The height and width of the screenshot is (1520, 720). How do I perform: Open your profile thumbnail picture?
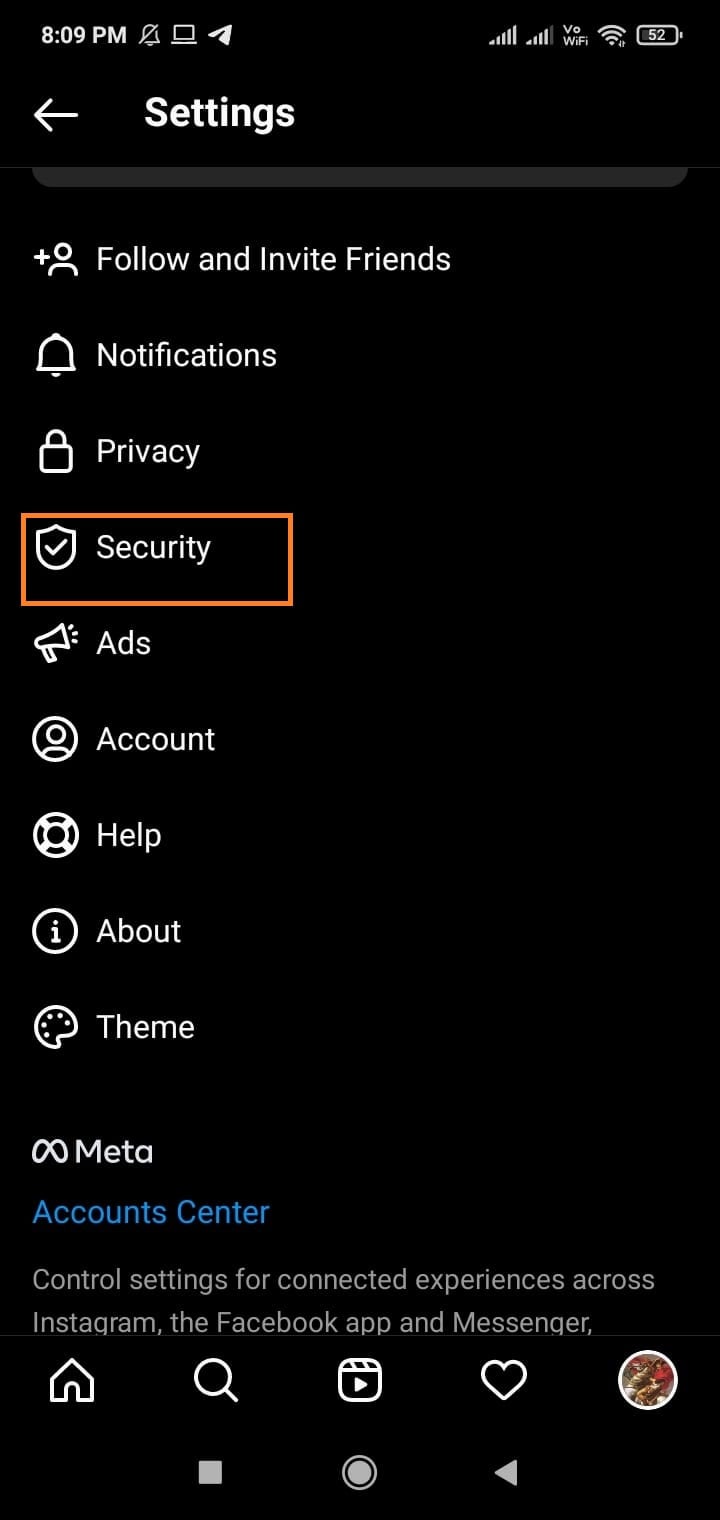[647, 1380]
